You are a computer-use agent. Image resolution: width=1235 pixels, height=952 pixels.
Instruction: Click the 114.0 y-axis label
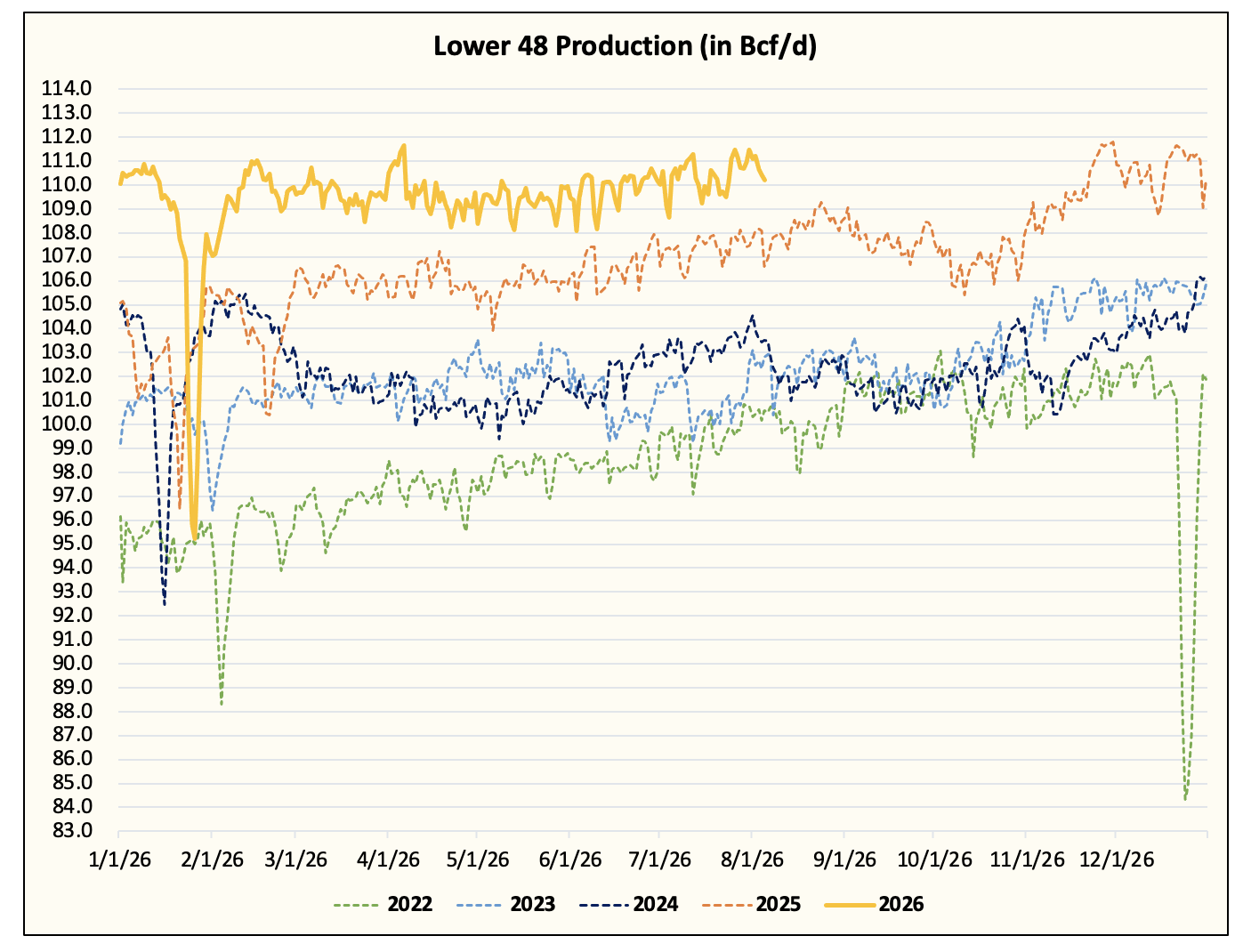click(67, 88)
